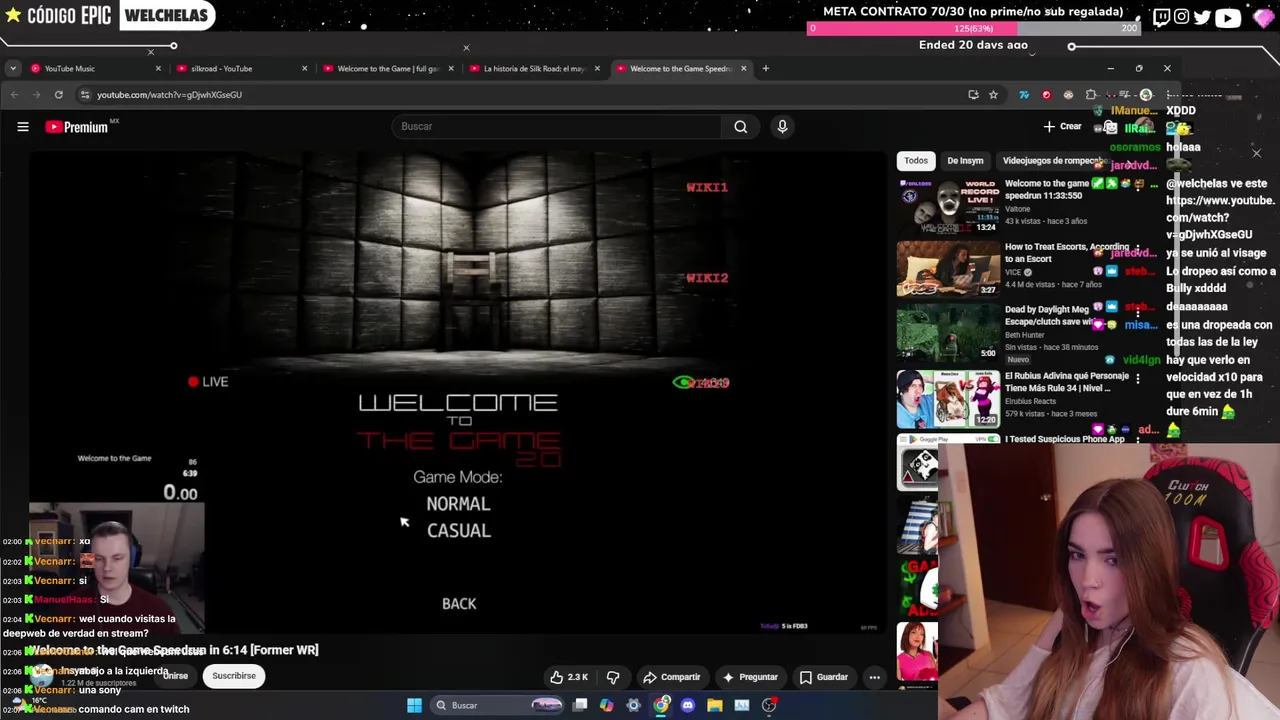Go to YouTube Premium home logo
The height and width of the screenshot is (720, 1280).
[x=77, y=127]
